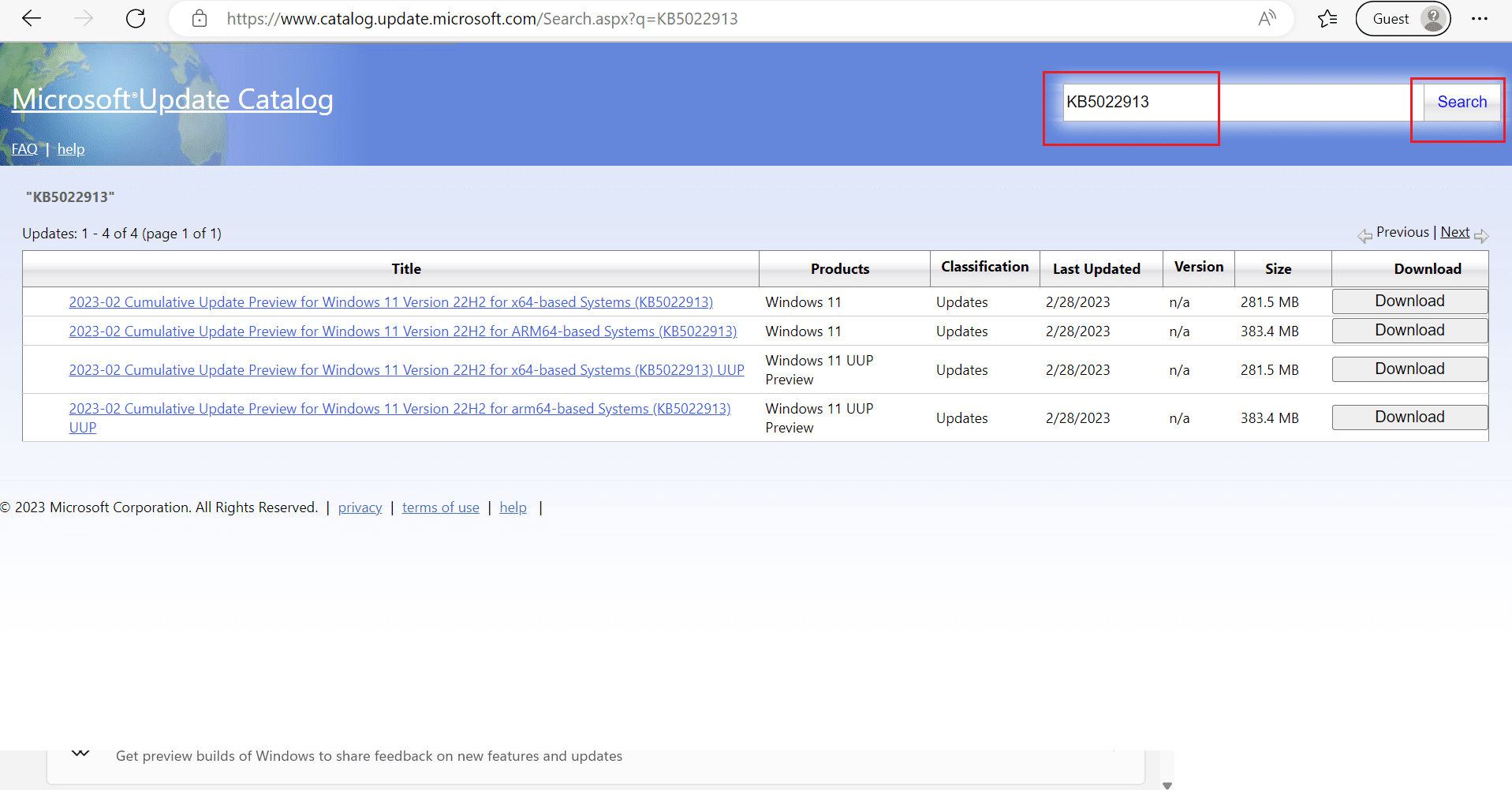Screen dimensions: 1512x790
Task: Open the Guest profile button
Action: 1403,18
